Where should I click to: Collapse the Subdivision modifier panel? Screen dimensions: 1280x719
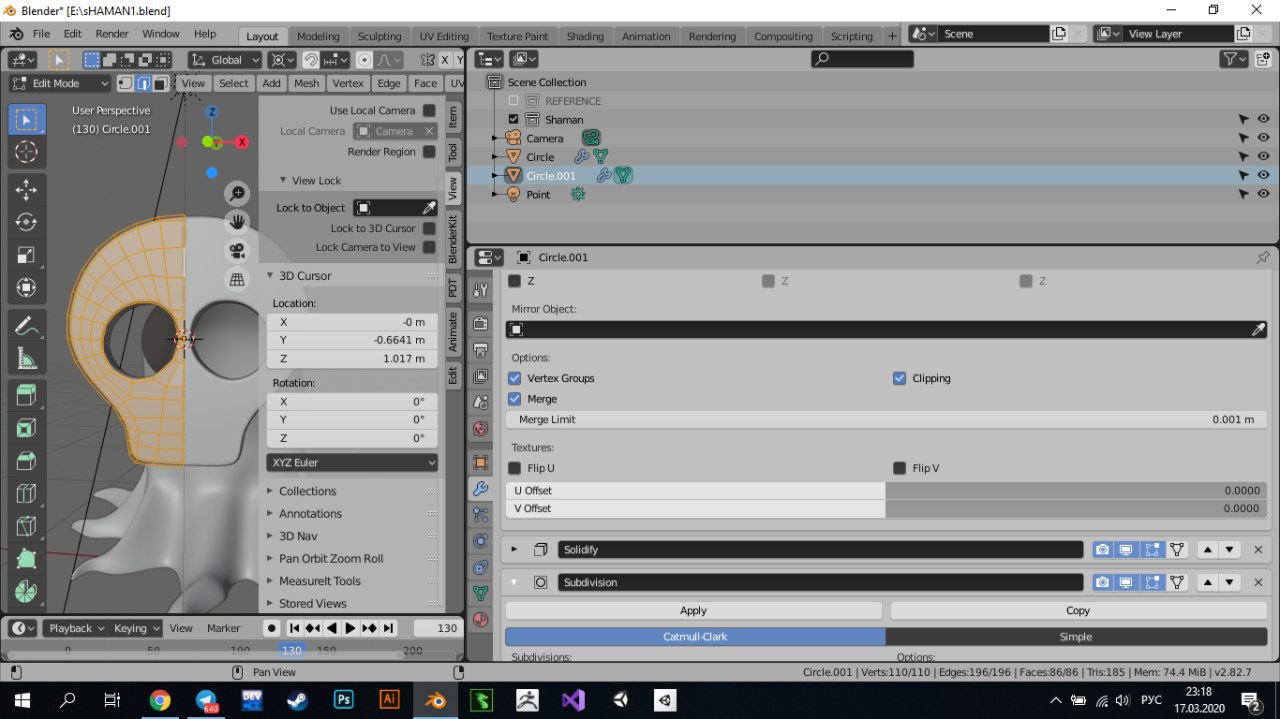pos(514,582)
